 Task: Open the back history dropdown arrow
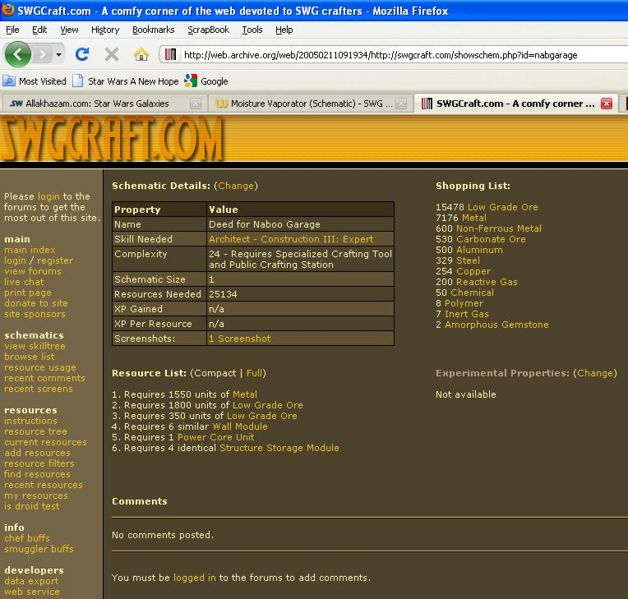(60, 54)
